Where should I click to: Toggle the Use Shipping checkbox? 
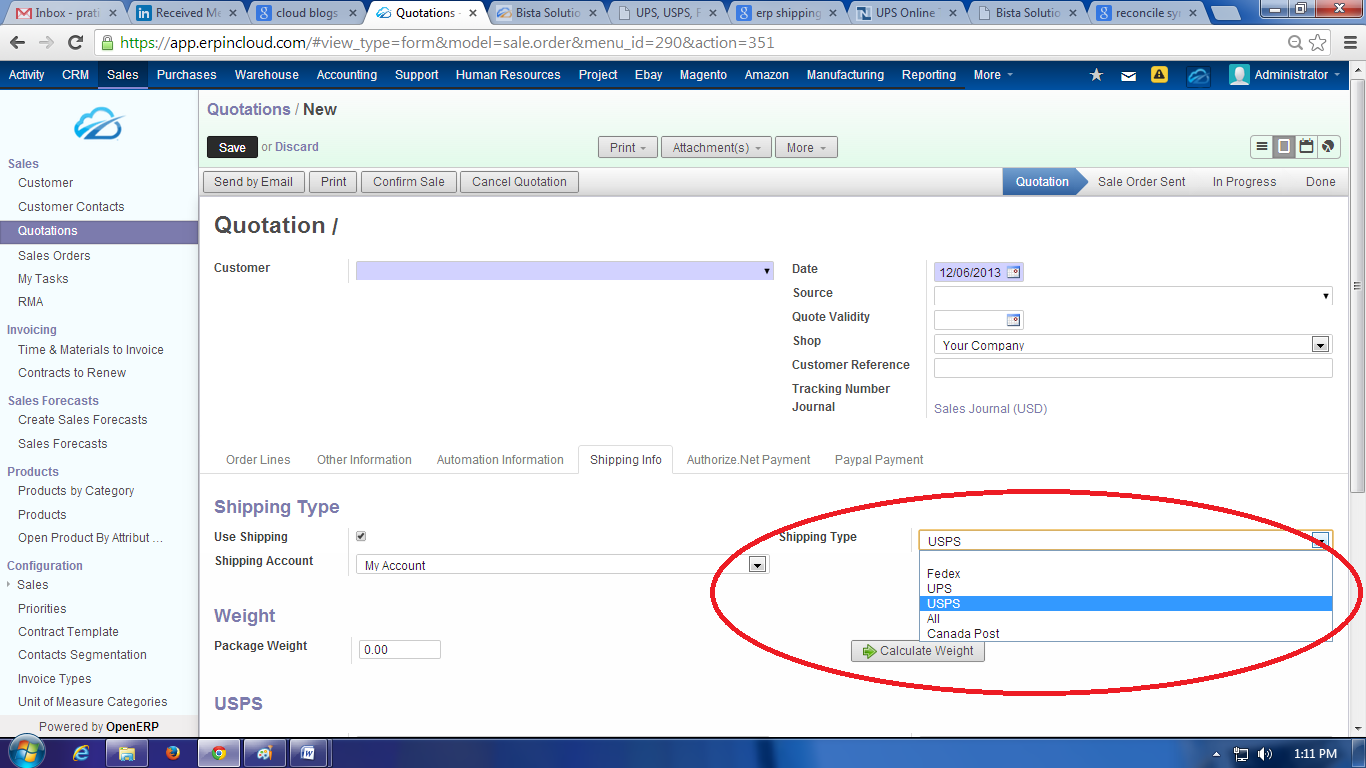point(361,536)
